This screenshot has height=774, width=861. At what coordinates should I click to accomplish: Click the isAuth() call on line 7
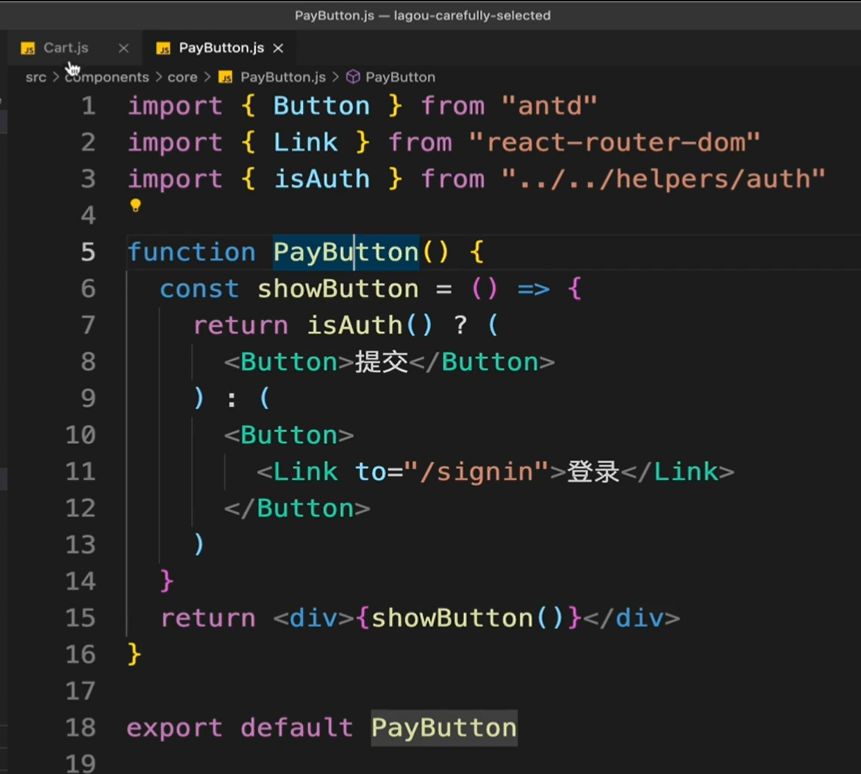[x=370, y=326]
